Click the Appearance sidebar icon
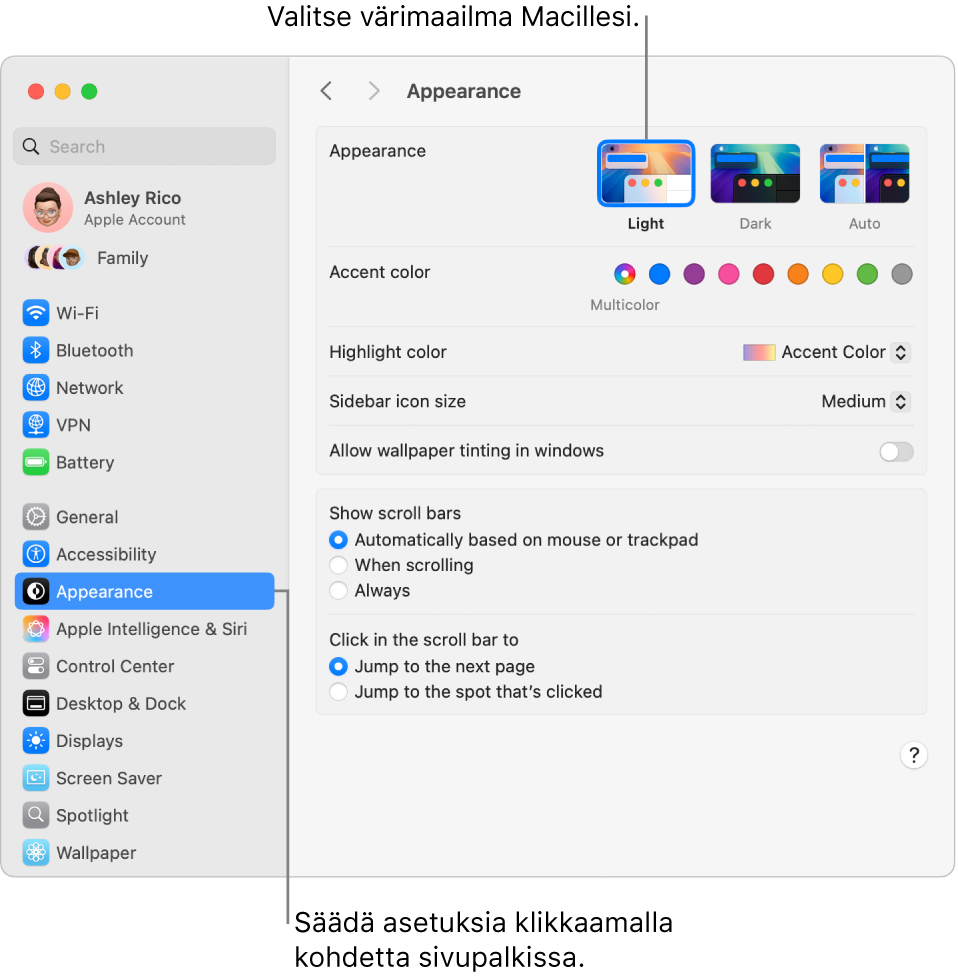Image resolution: width=958 pixels, height=979 pixels. [36, 592]
